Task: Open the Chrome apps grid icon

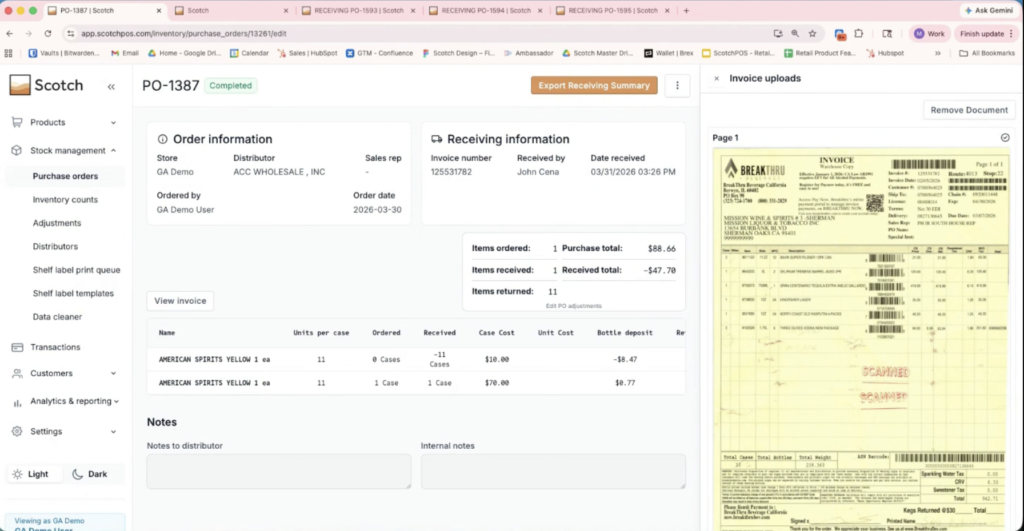Action: [x=8, y=53]
